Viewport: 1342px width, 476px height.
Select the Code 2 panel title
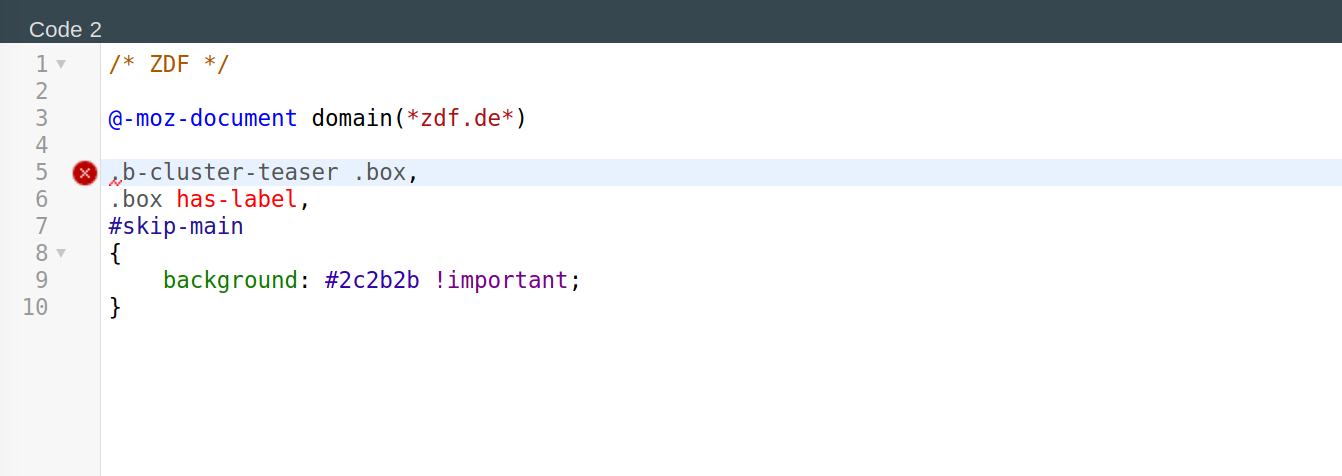coord(65,29)
